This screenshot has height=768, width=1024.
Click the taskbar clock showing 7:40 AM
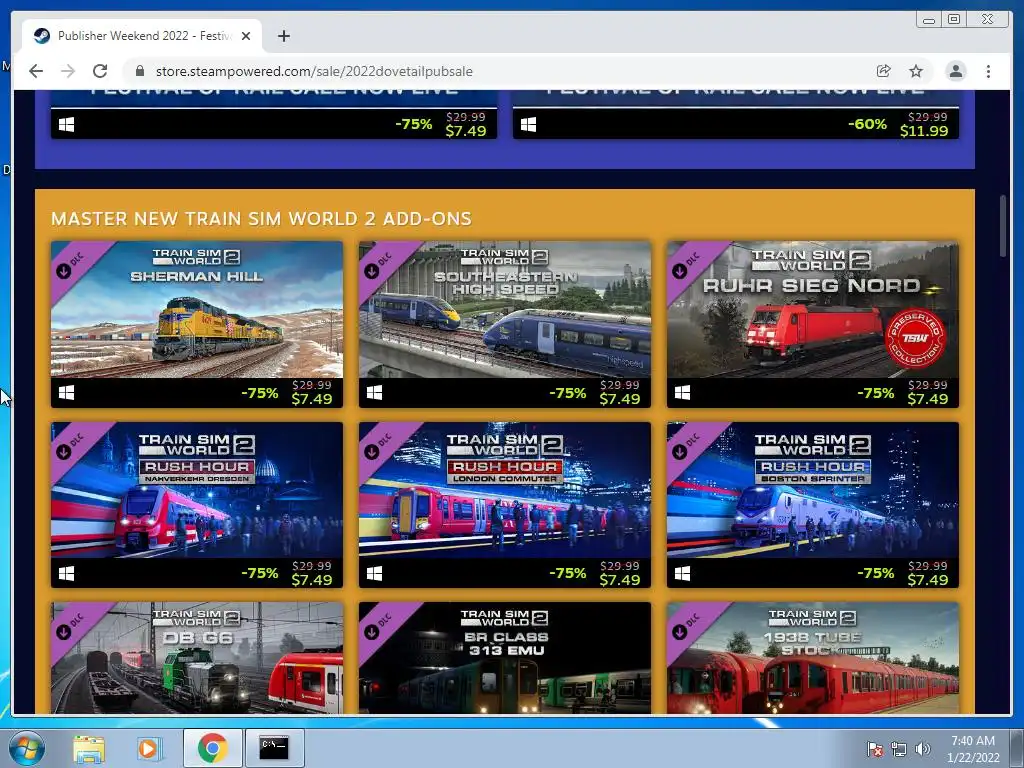tap(973, 748)
